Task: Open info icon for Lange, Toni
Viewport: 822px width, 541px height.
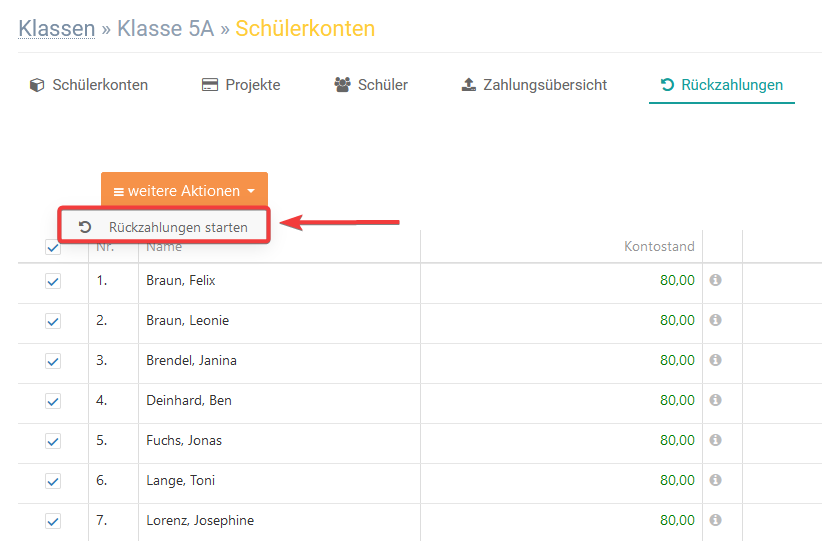Action: point(715,481)
